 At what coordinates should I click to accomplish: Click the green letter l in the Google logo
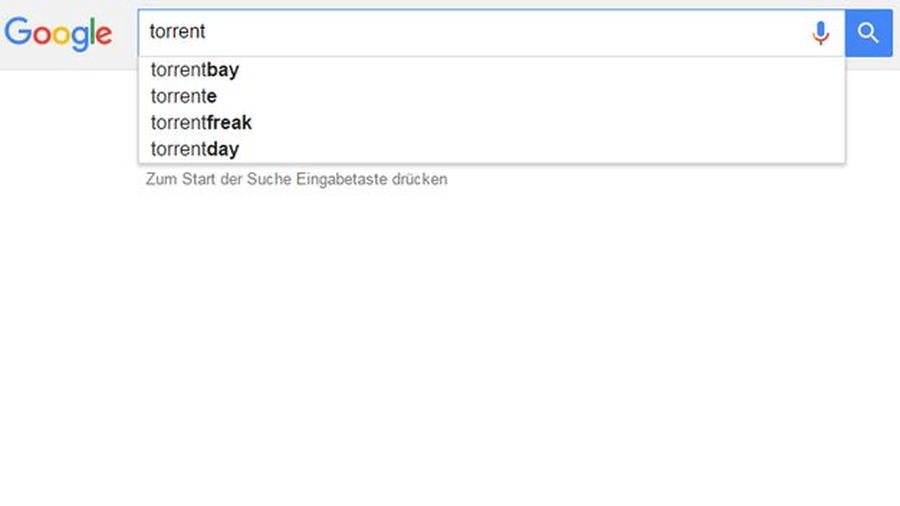92,33
